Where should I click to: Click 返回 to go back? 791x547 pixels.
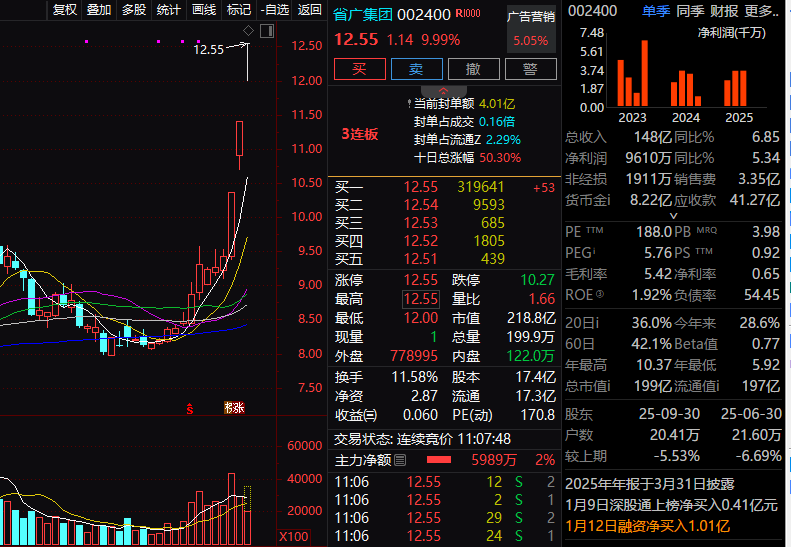point(310,10)
